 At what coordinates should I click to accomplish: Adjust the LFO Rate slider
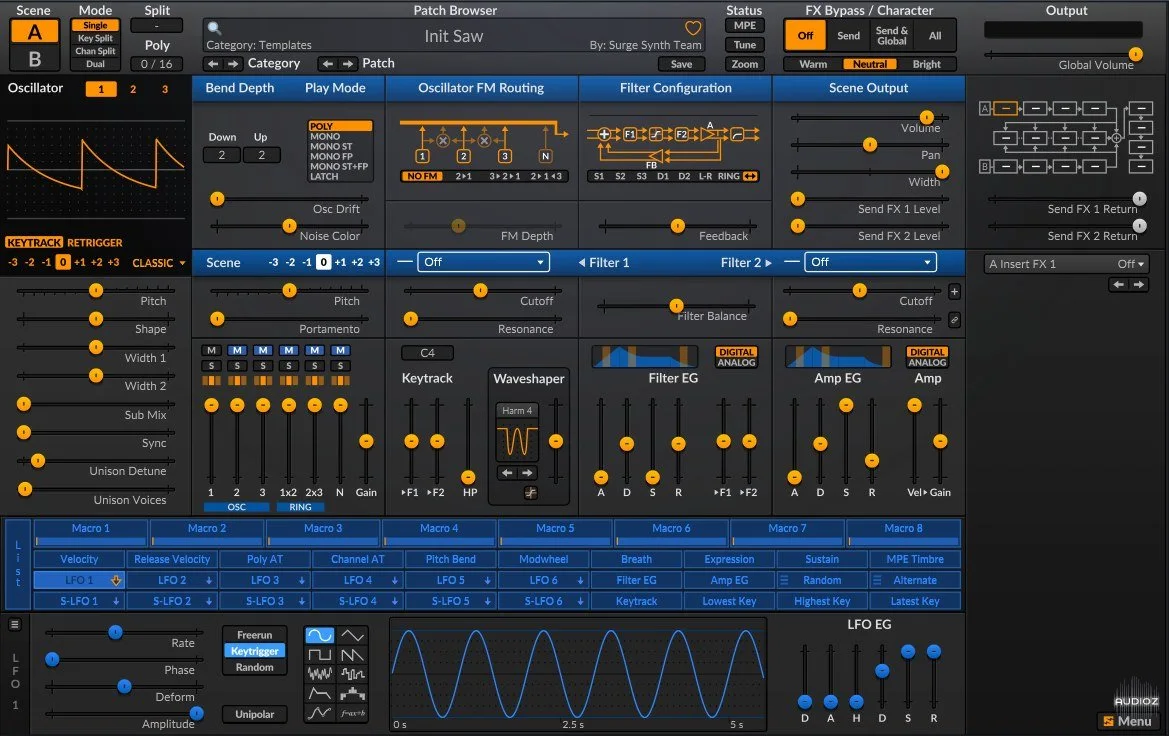[x=124, y=632]
